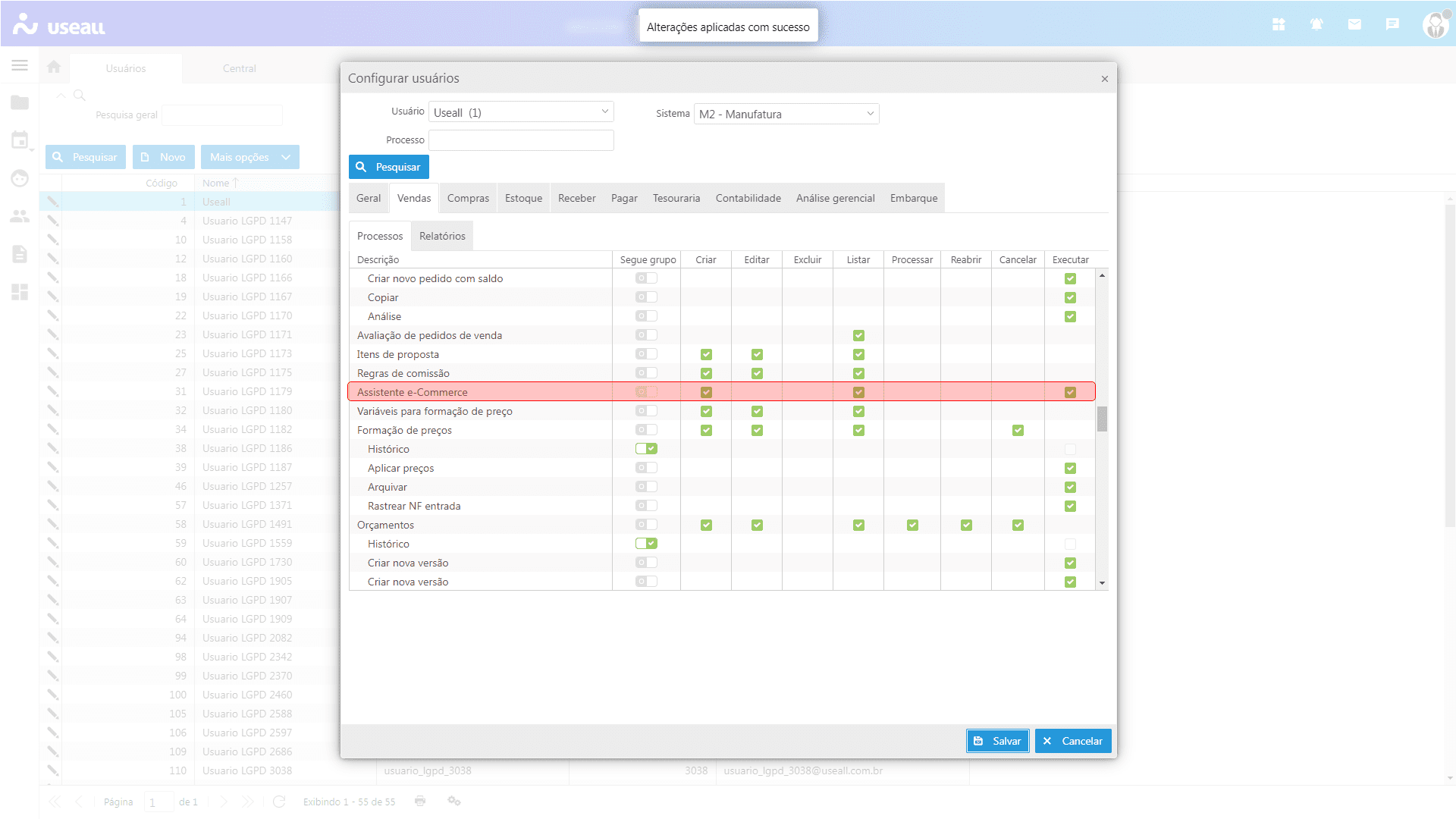Expand the Mais opções dropdown button
The image size is (1456, 819).
250,158
